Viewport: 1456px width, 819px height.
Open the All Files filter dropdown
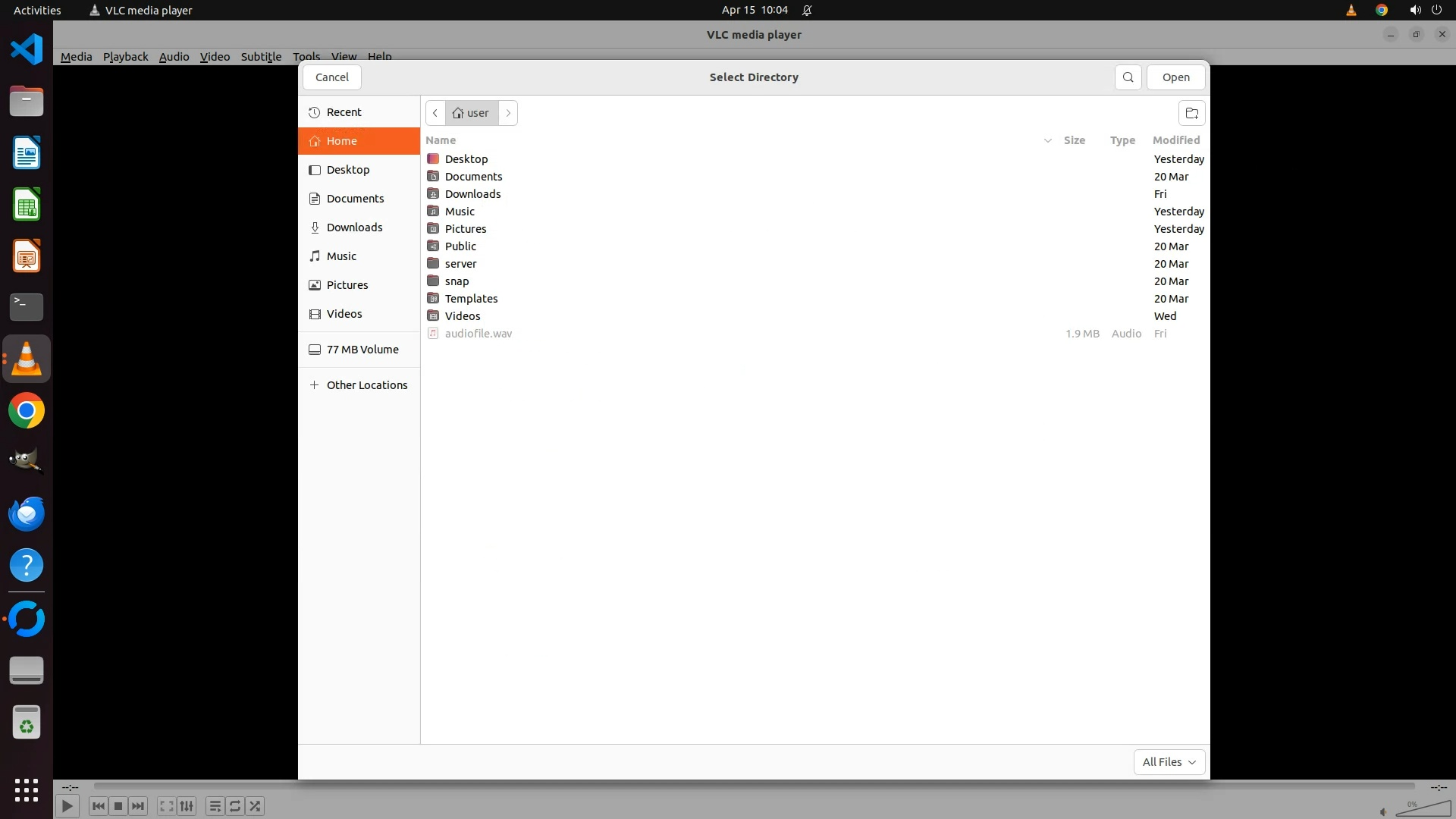tap(1169, 762)
